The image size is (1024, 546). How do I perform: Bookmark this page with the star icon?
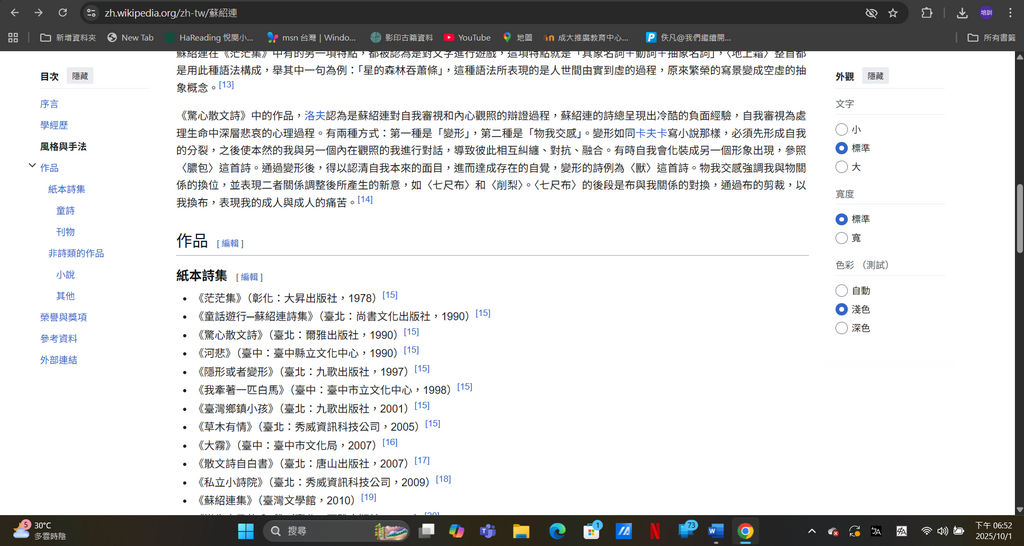[x=893, y=13]
